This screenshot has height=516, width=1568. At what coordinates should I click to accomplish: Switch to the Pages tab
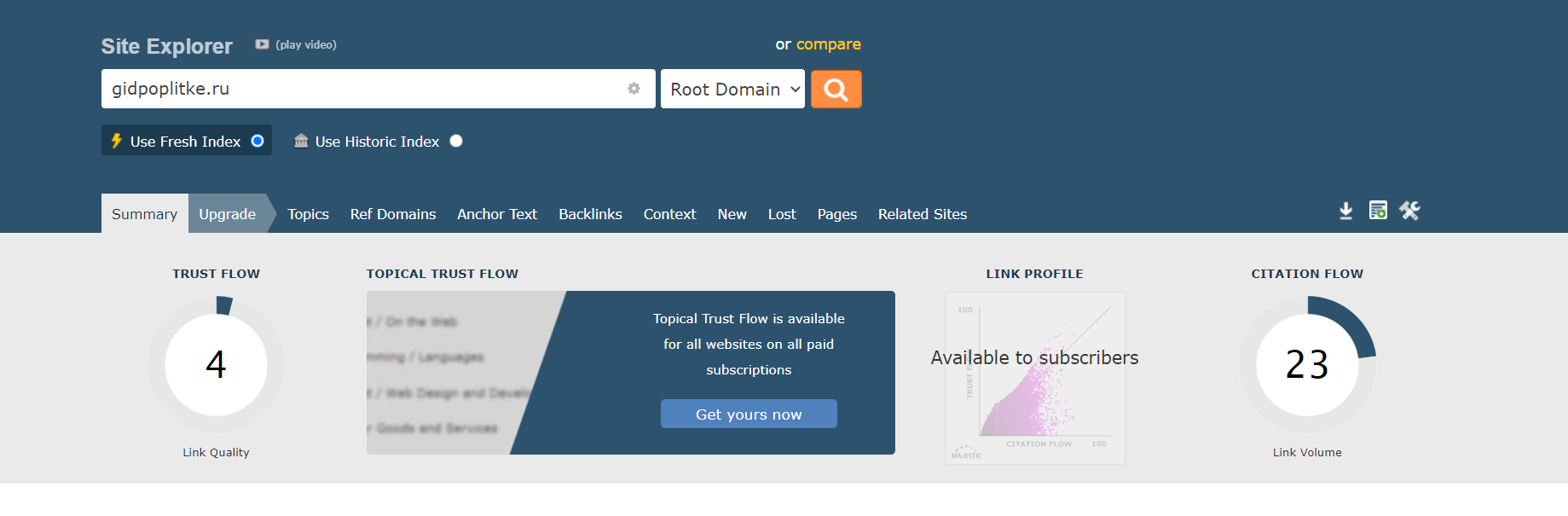point(836,214)
